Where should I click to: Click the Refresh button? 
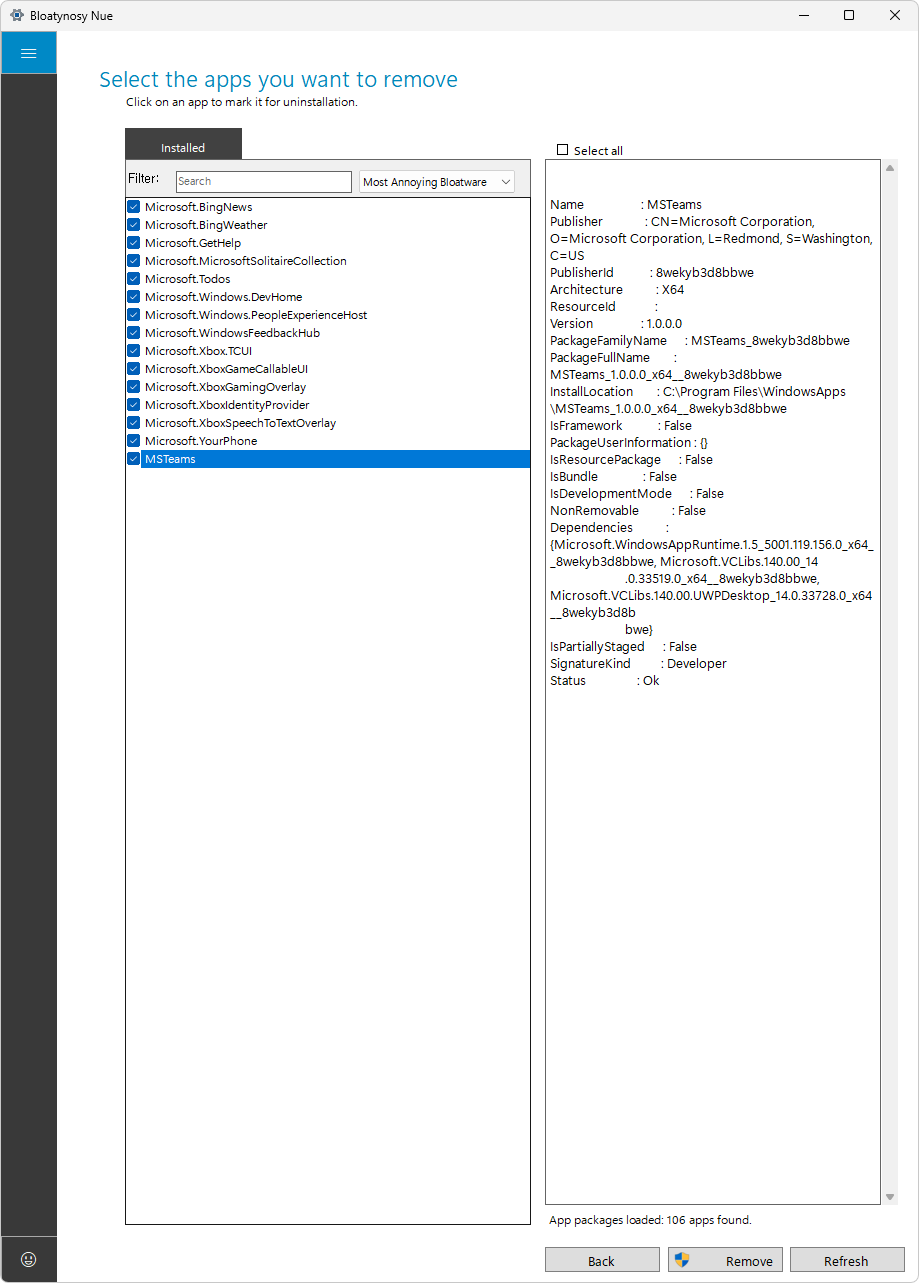(847, 1260)
